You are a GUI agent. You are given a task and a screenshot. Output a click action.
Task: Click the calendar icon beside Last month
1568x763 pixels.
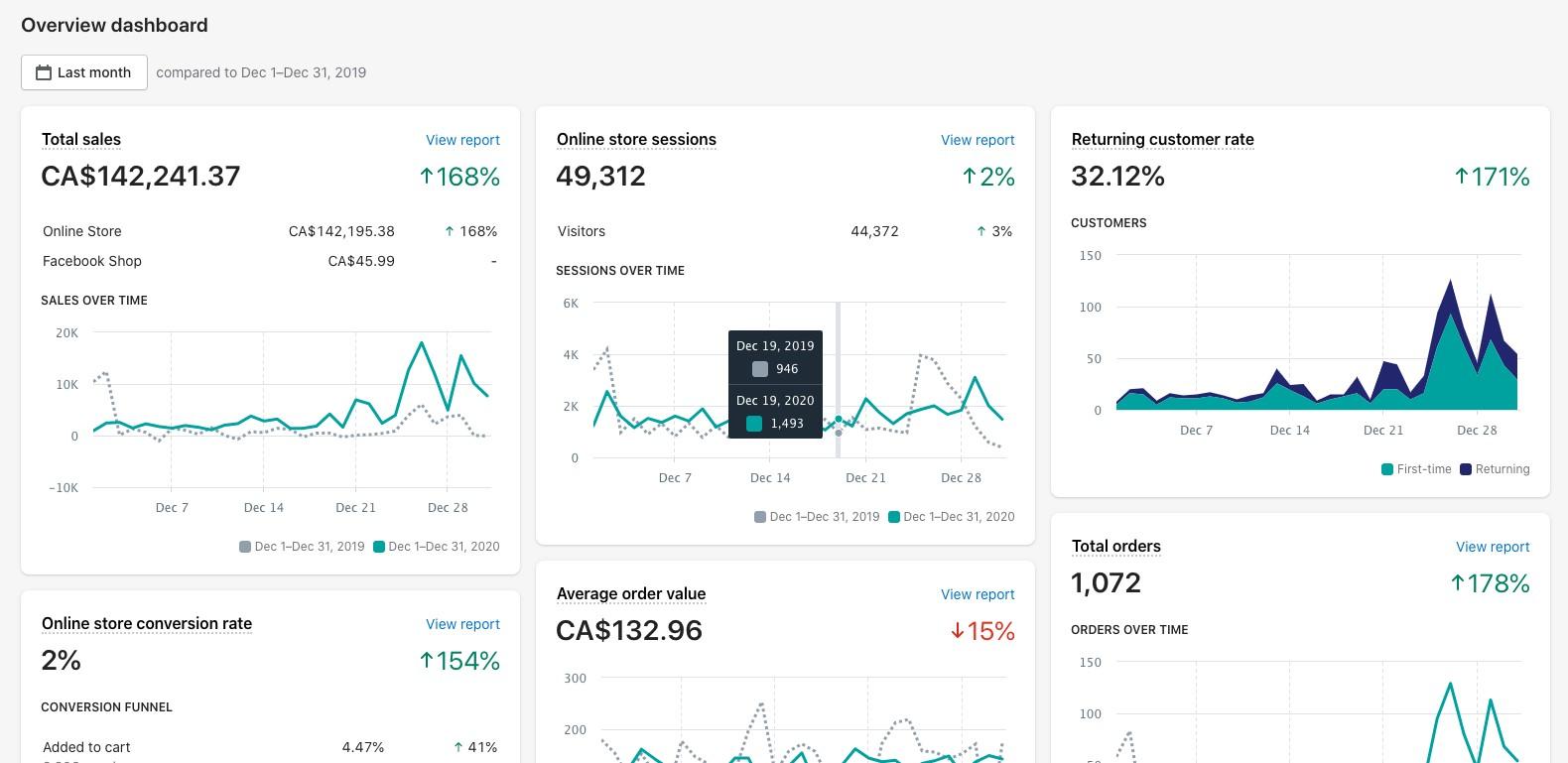[44, 72]
